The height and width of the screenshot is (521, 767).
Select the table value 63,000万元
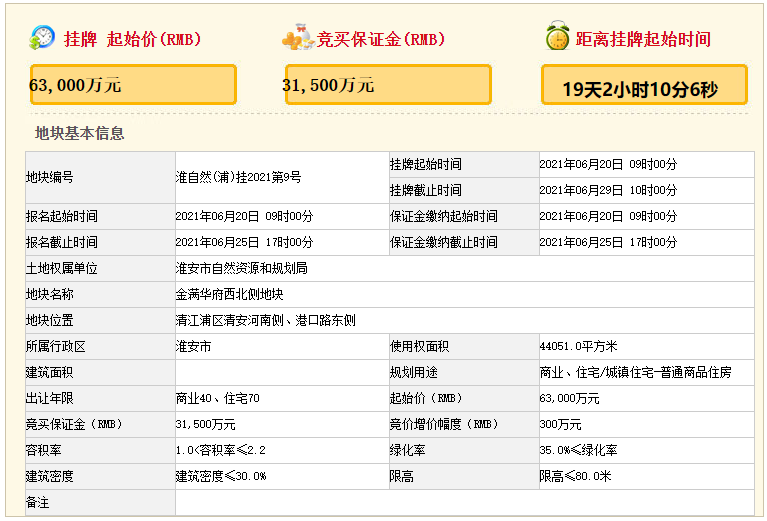569,398
